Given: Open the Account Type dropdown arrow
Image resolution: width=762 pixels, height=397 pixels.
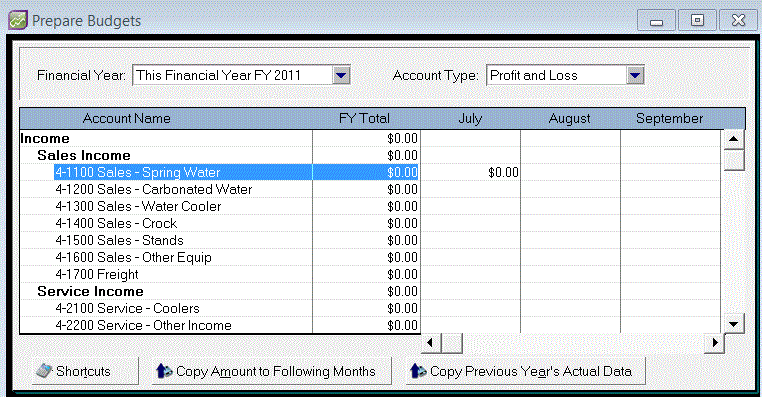Looking at the screenshot, I should point(635,75).
